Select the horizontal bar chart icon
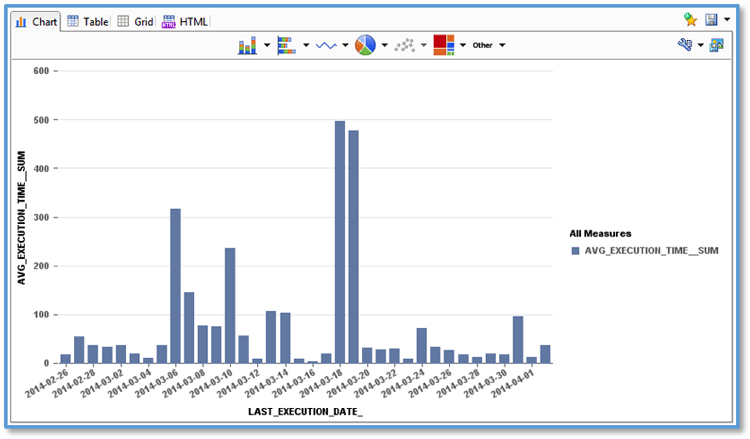 (286, 45)
